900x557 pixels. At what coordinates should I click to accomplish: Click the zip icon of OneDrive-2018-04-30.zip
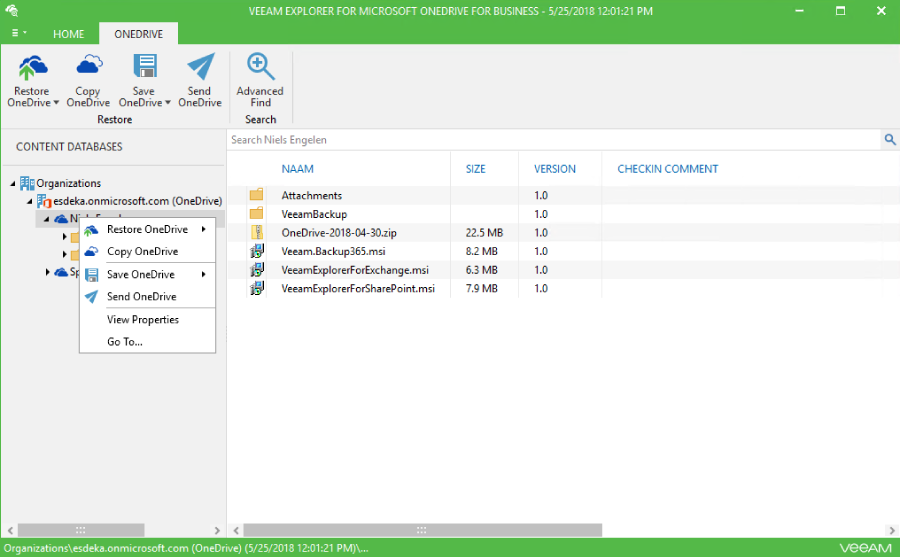[x=257, y=232]
